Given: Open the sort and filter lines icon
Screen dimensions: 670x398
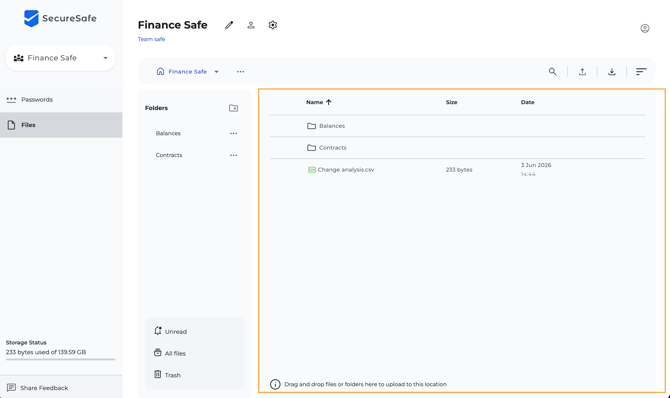Looking at the screenshot, I should tap(641, 71).
